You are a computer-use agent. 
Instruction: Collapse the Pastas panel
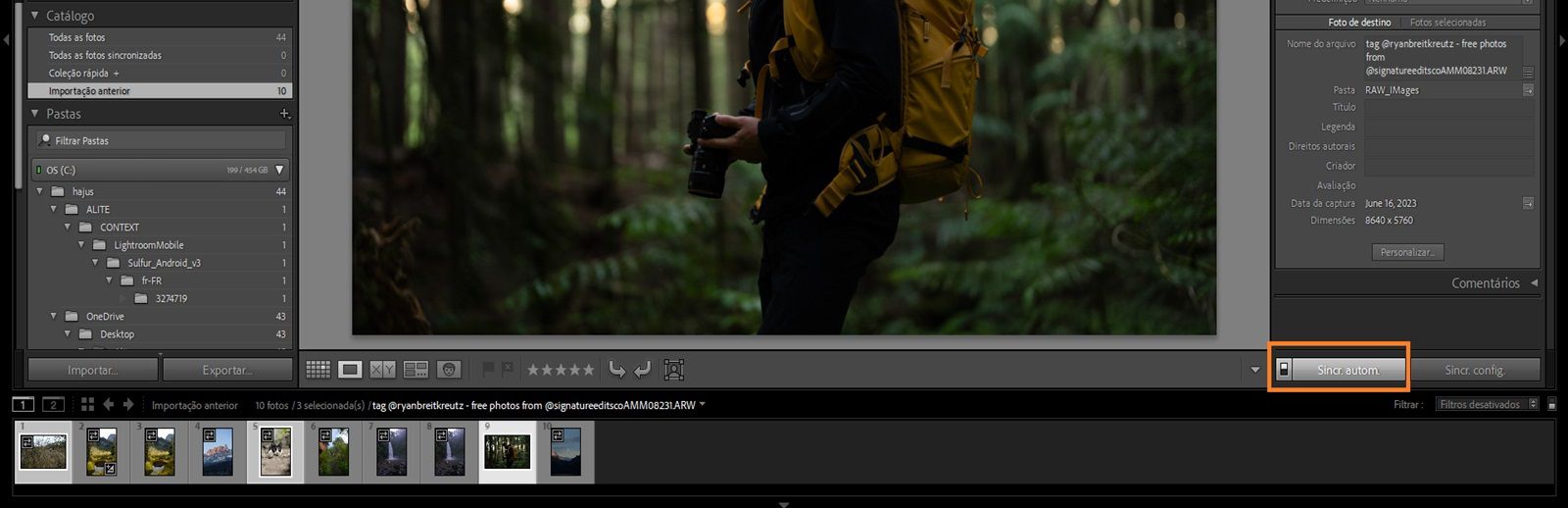35,114
